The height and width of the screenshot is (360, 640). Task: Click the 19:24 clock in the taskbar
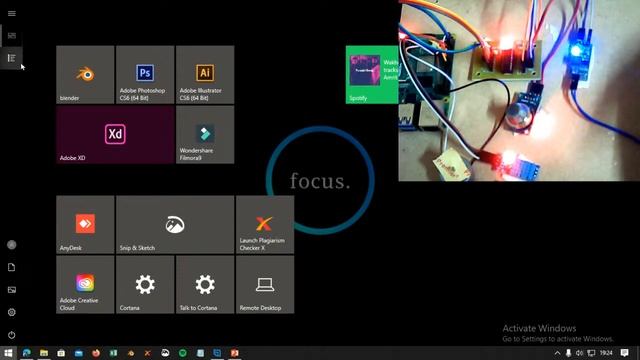(x=607, y=353)
